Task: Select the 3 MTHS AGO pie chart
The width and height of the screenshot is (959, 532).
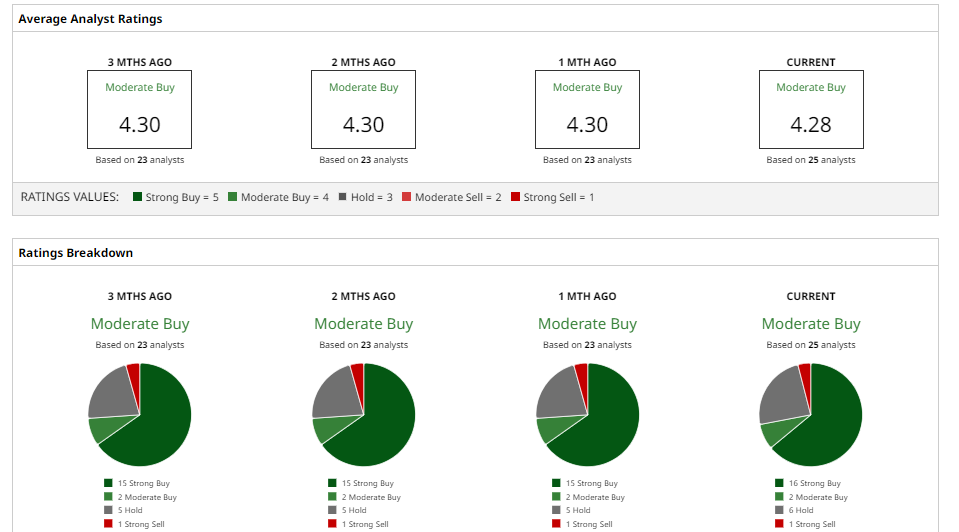Action: [x=140, y=414]
